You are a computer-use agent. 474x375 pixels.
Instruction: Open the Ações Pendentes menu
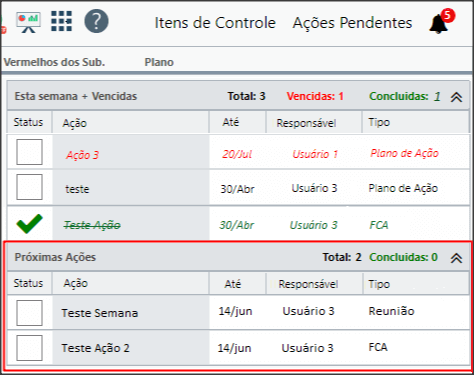[x=352, y=23]
